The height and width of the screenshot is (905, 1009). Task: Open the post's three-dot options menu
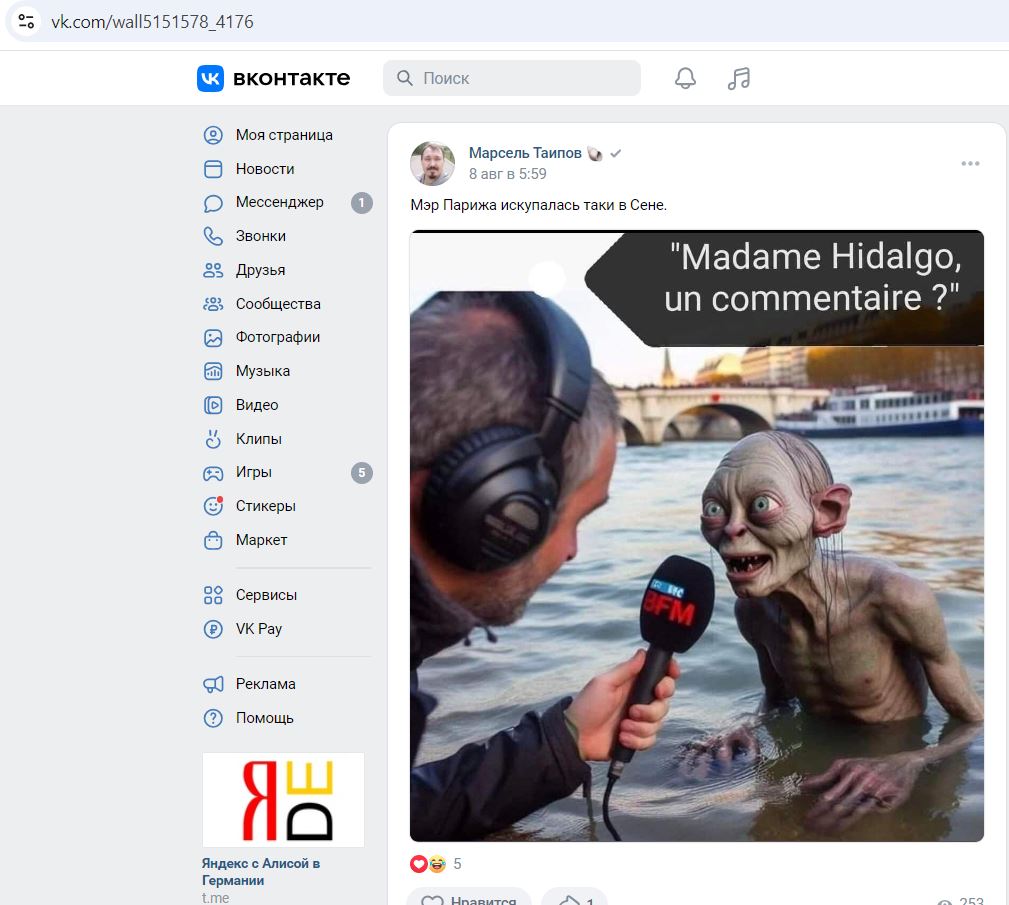970,163
